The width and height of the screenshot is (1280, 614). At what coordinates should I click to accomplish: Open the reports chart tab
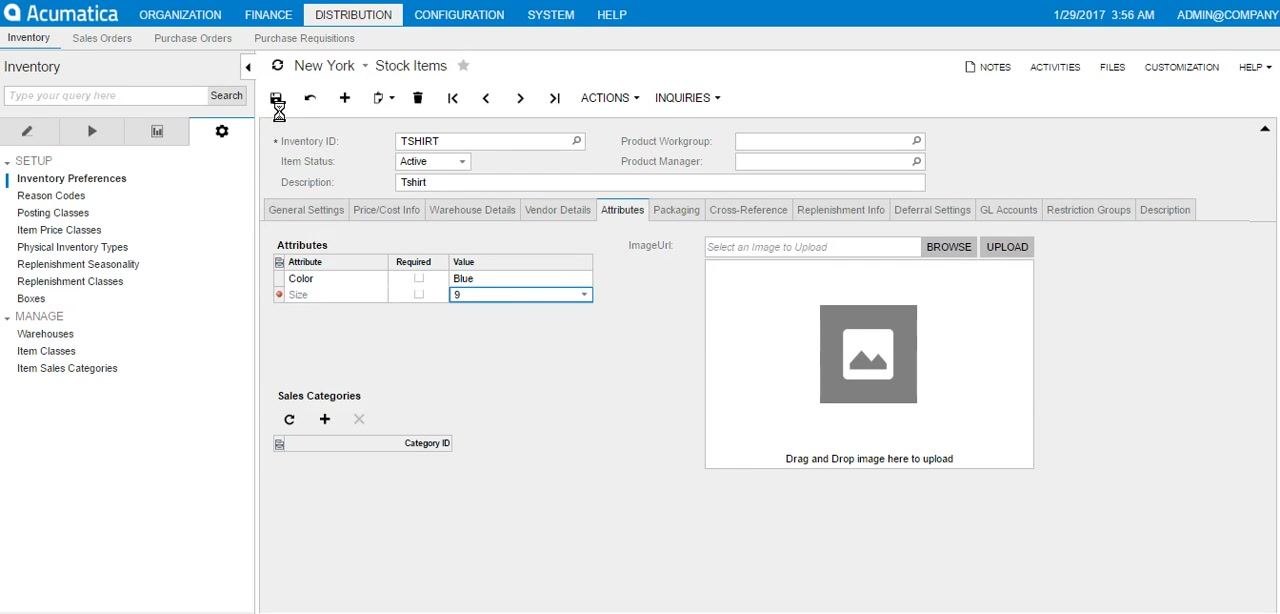pos(157,131)
